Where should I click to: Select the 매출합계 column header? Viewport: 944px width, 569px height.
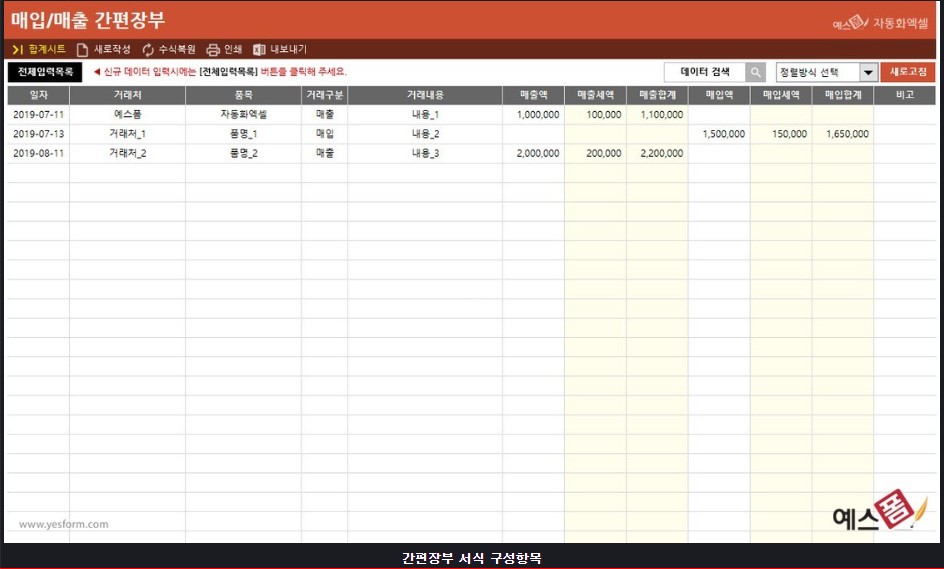[x=657, y=95]
